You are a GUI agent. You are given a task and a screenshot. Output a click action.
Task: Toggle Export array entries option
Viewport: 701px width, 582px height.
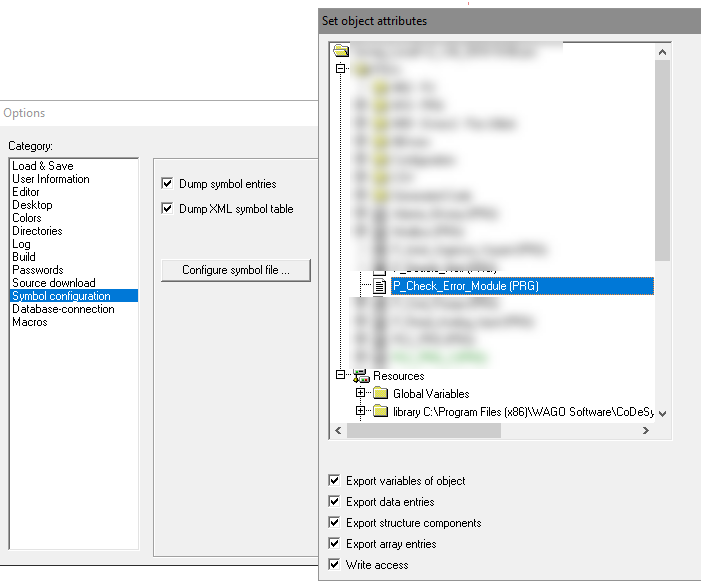coord(335,544)
